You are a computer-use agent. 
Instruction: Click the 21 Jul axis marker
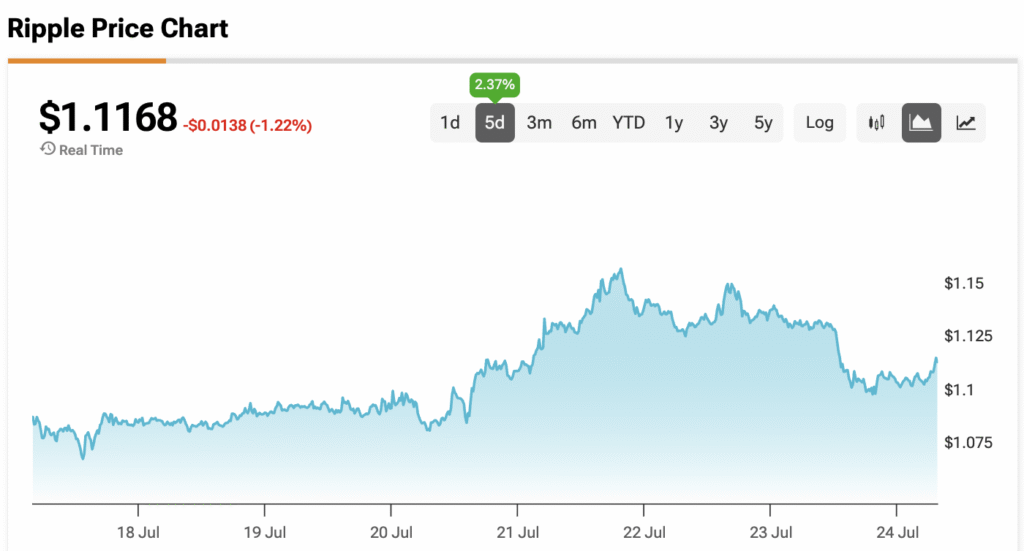click(x=517, y=532)
